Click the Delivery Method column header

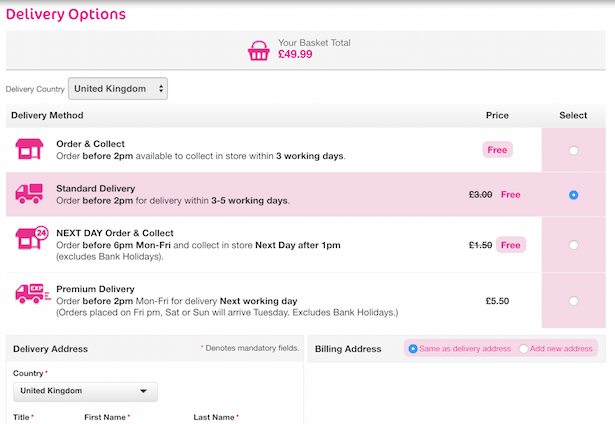[x=48, y=115]
